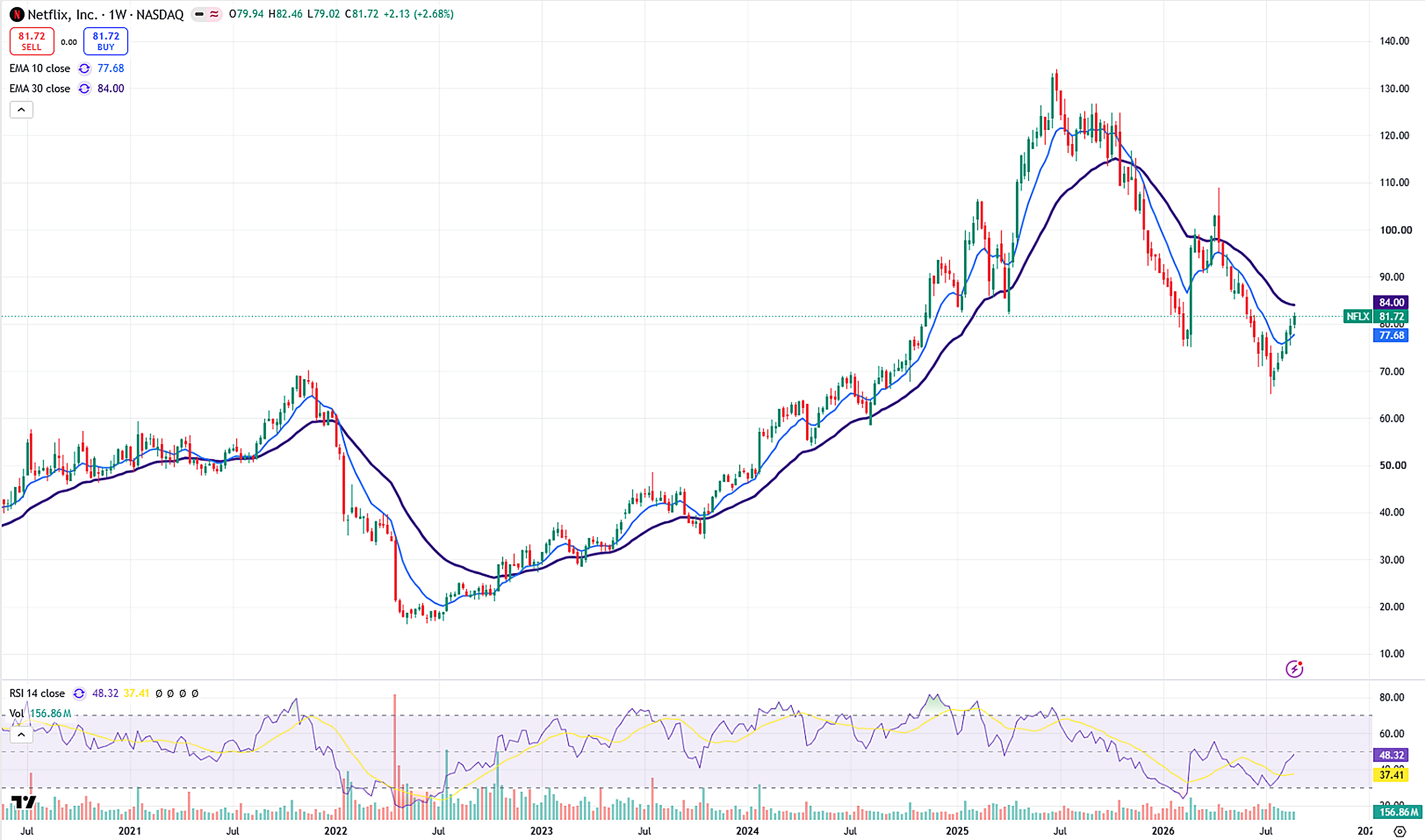1425x840 pixels.
Task: Click the 156.86 M value beside Vol
Action: tap(50, 713)
